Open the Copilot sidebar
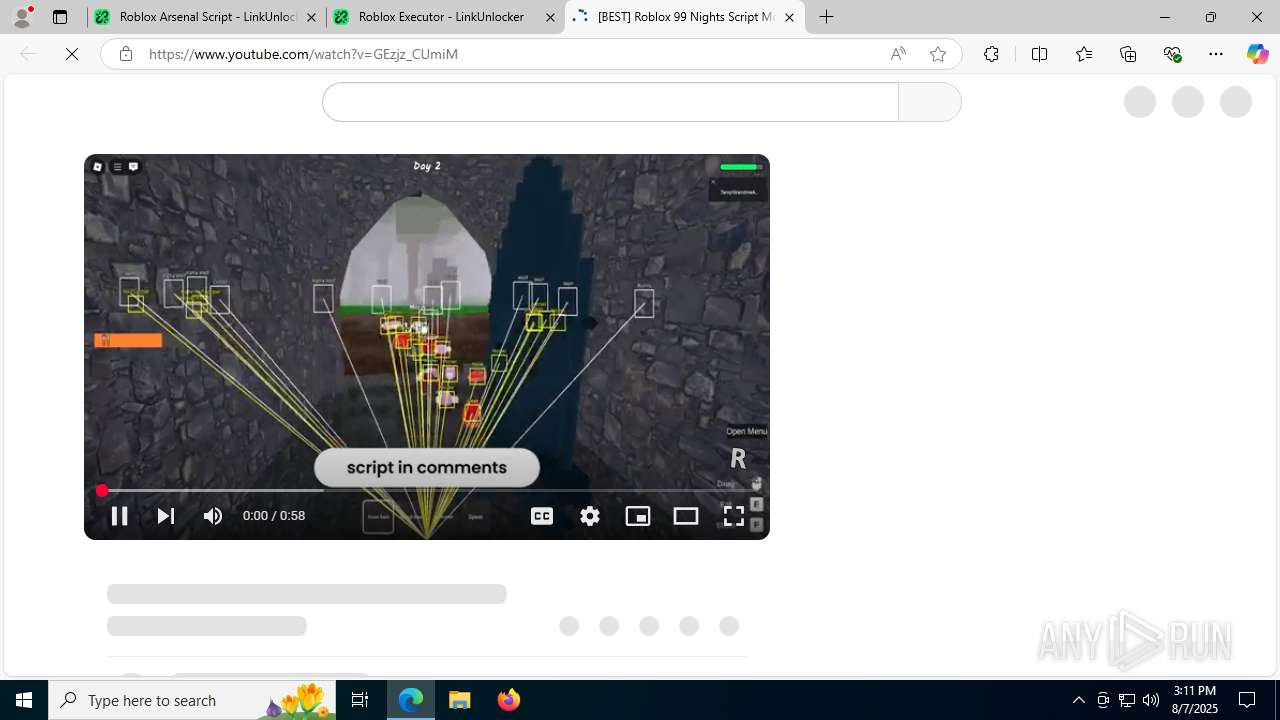The width and height of the screenshot is (1280, 720). (1257, 54)
